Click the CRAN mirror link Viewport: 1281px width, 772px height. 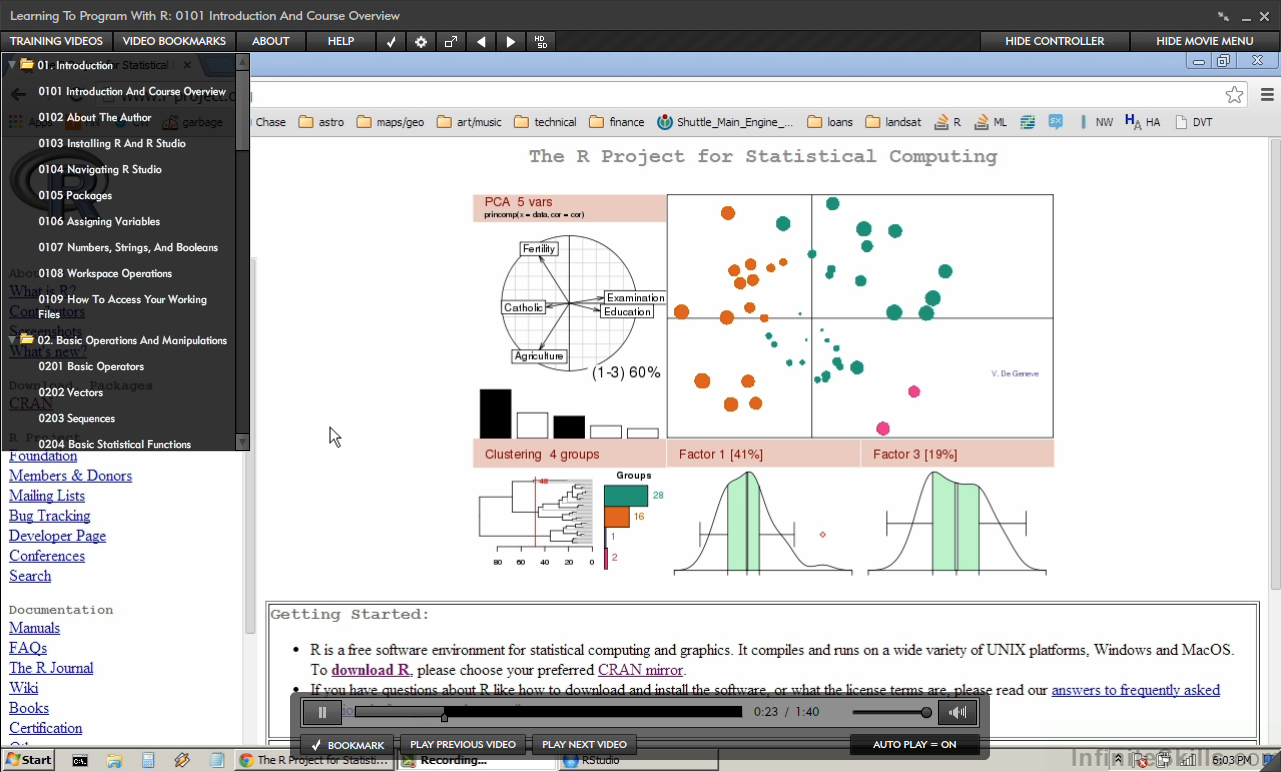[x=640, y=670]
